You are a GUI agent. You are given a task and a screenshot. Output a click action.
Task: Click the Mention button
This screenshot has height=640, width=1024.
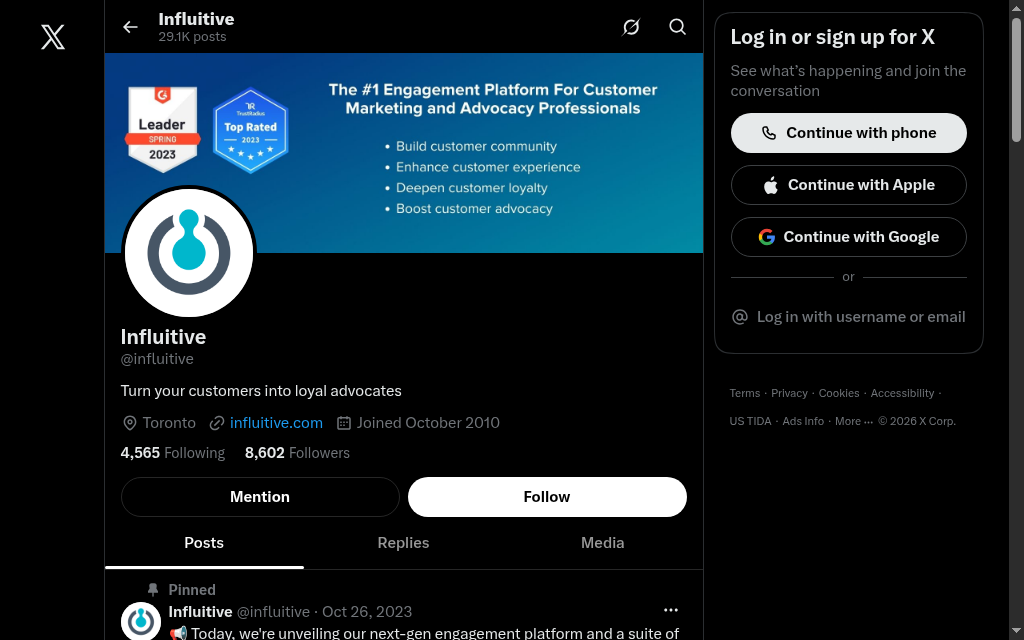pos(260,497)
